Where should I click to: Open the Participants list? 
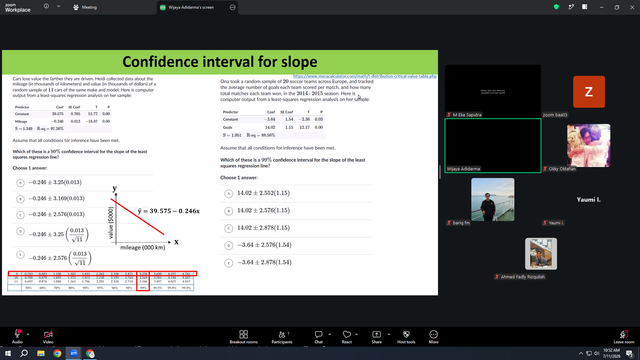click(x=282, y=337)
